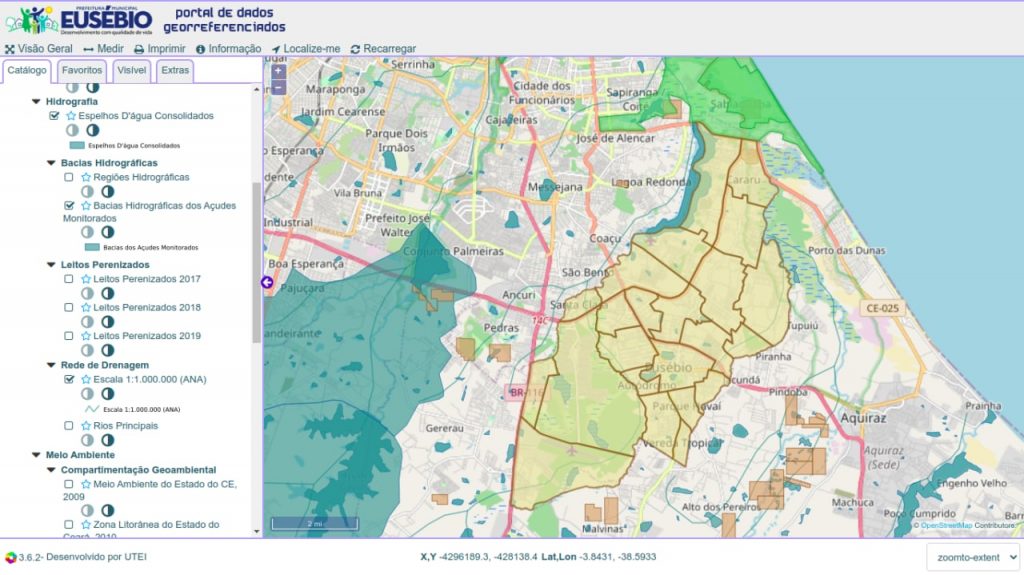Click Localize-me to find my location
The height and width of the screenshot is (575, 1024).
pyautogui.click(x=306, y=49)
